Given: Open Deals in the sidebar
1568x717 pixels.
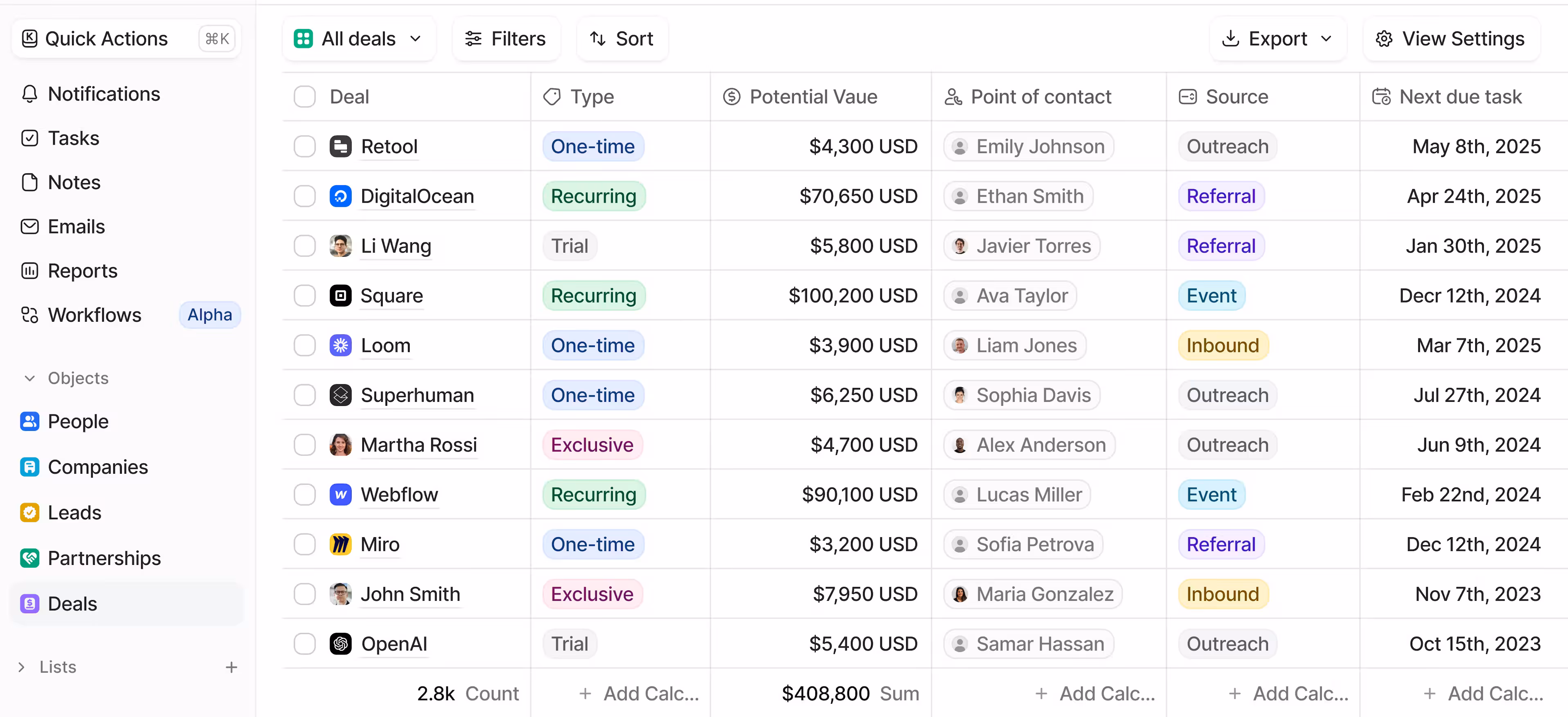Looking at the screenshot, I should (72, 604).
